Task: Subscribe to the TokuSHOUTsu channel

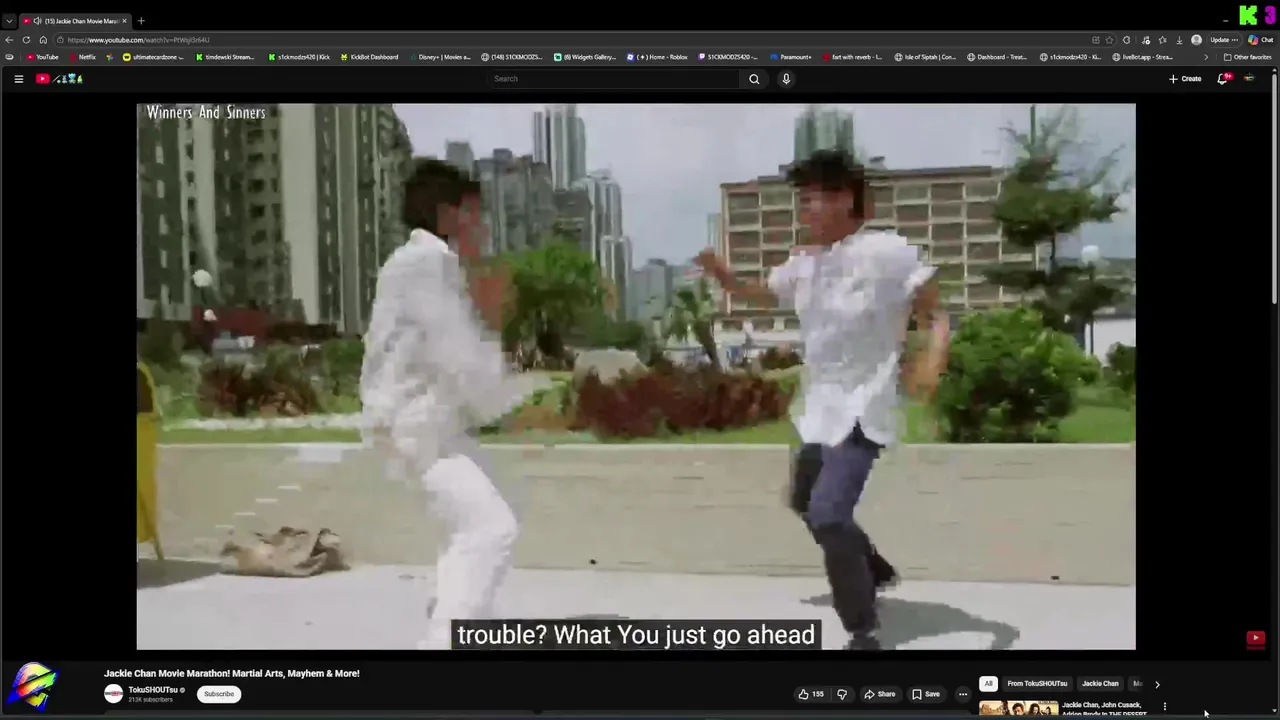Action: [x=219, y=694]
